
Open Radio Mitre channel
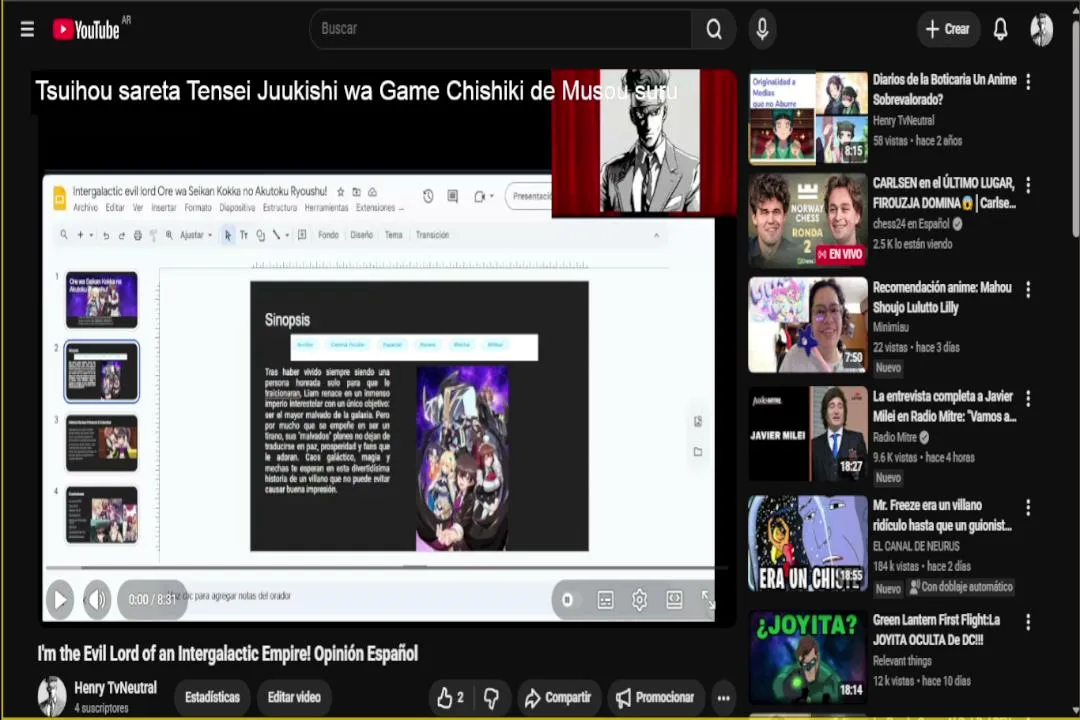click(x=895, y=437)
